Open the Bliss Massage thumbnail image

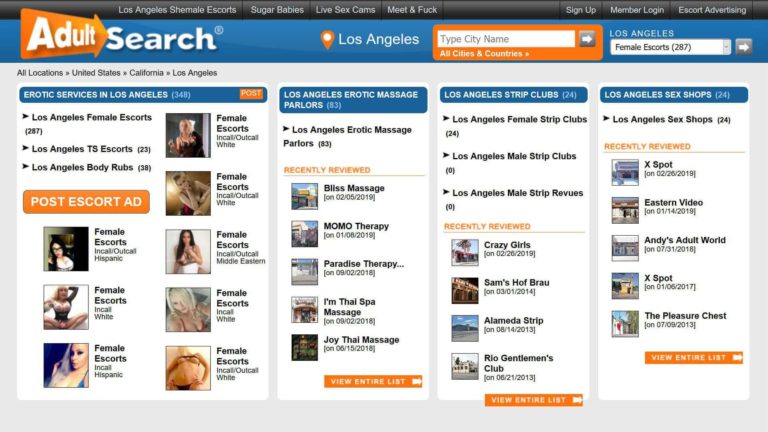click(x=304, y=195)
